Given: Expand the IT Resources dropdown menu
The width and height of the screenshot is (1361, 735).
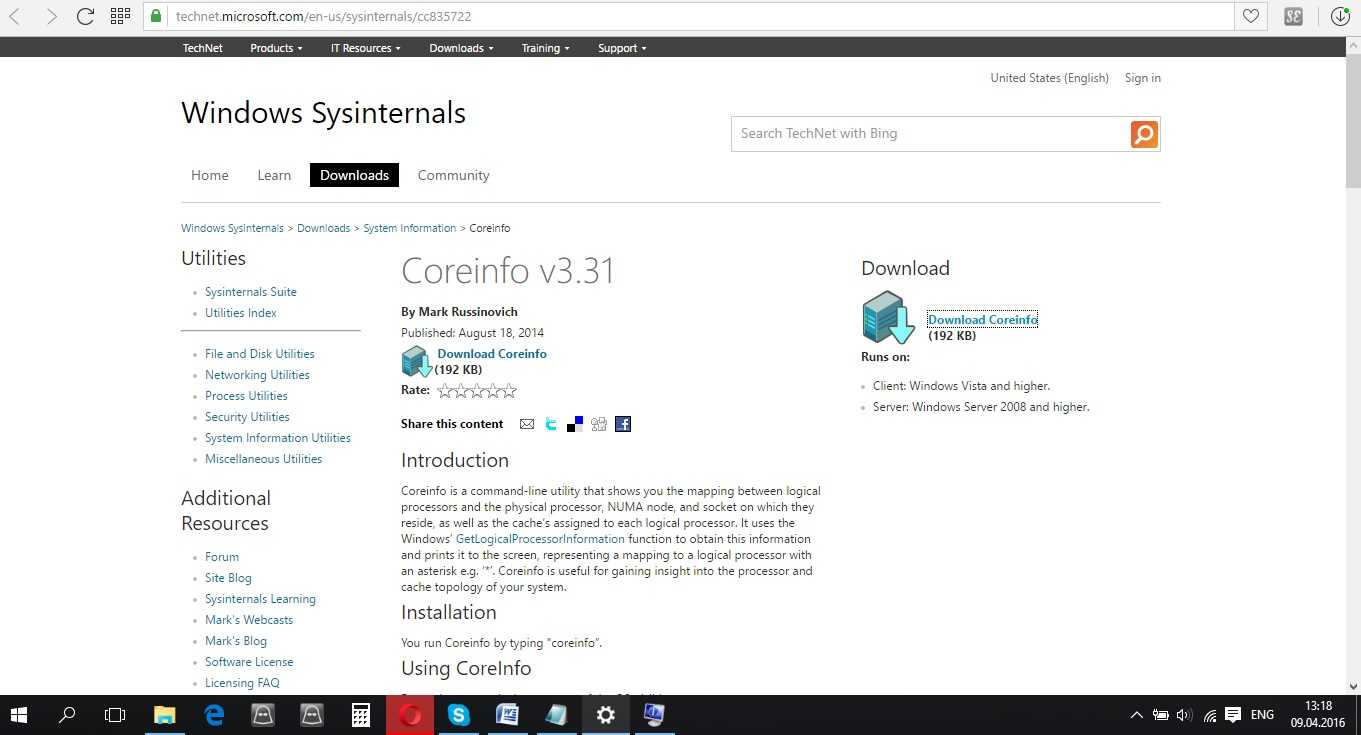Looking at the screenshot, I should coord(366,48).
